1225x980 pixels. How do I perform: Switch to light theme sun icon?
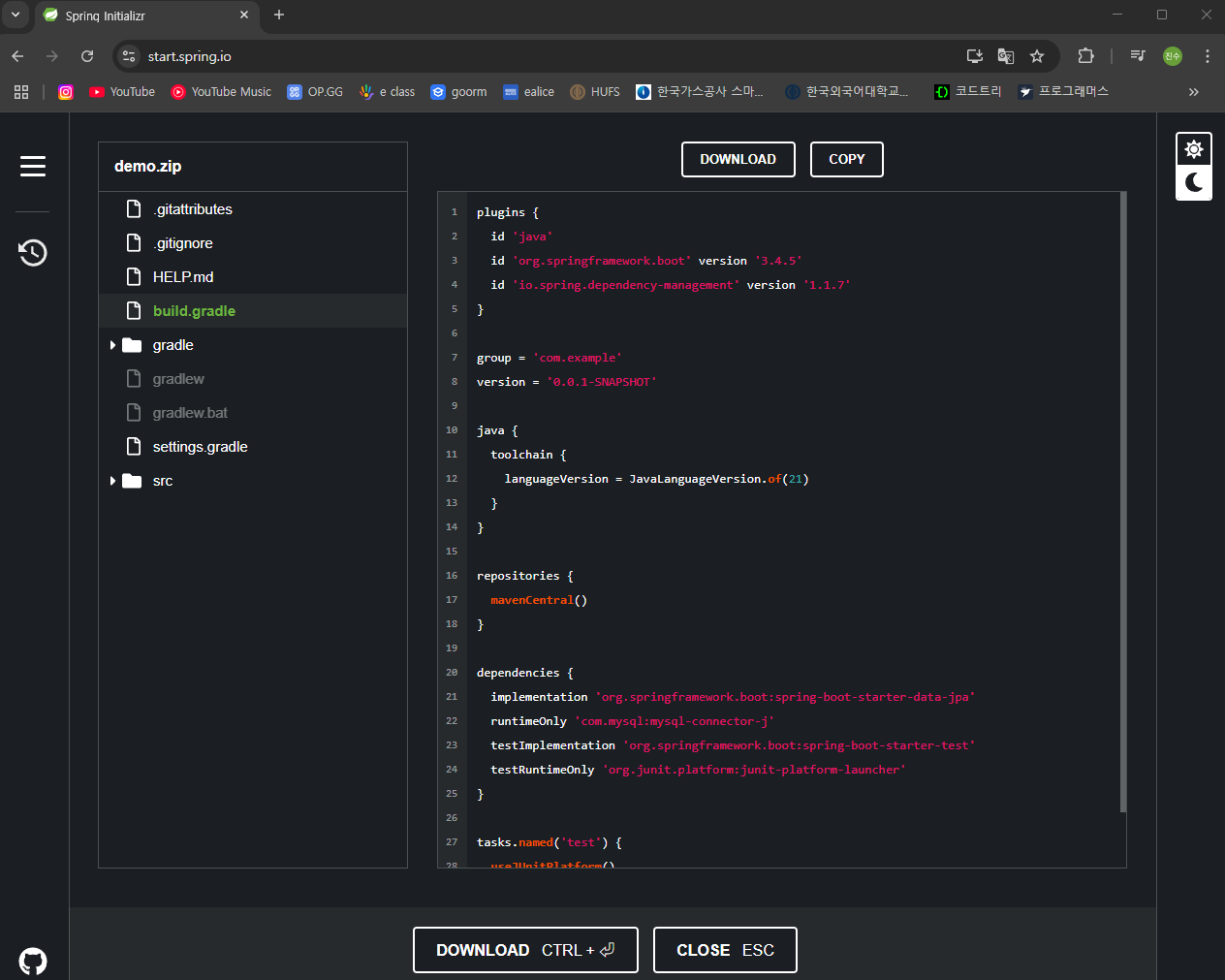(x=1194, y=149)
